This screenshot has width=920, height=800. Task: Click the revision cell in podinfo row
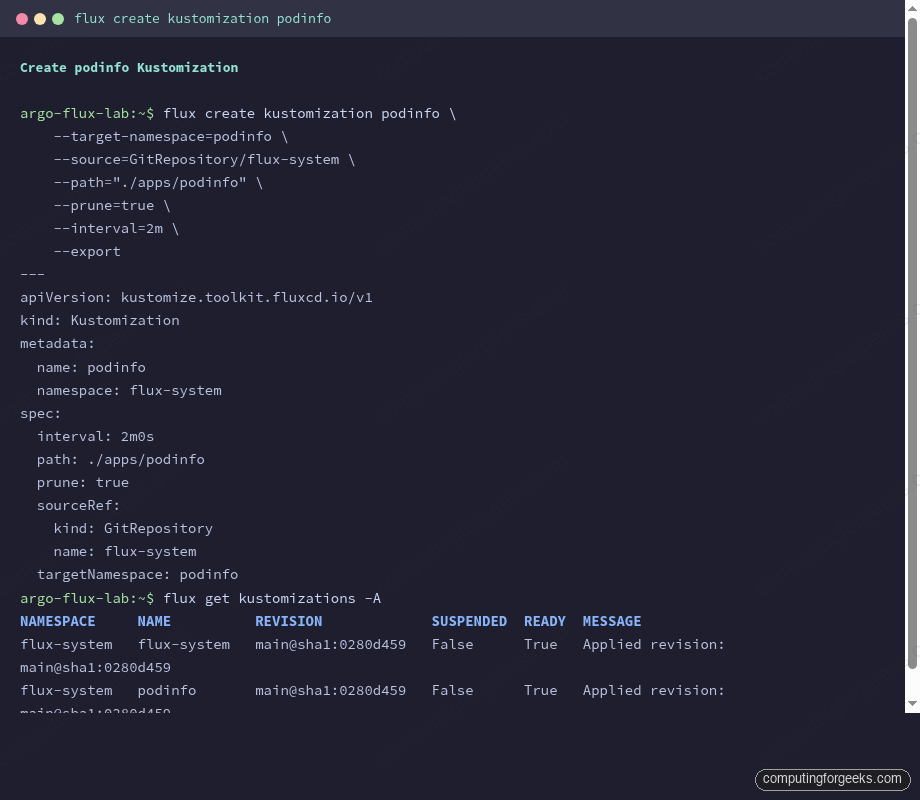pos(330,691)
